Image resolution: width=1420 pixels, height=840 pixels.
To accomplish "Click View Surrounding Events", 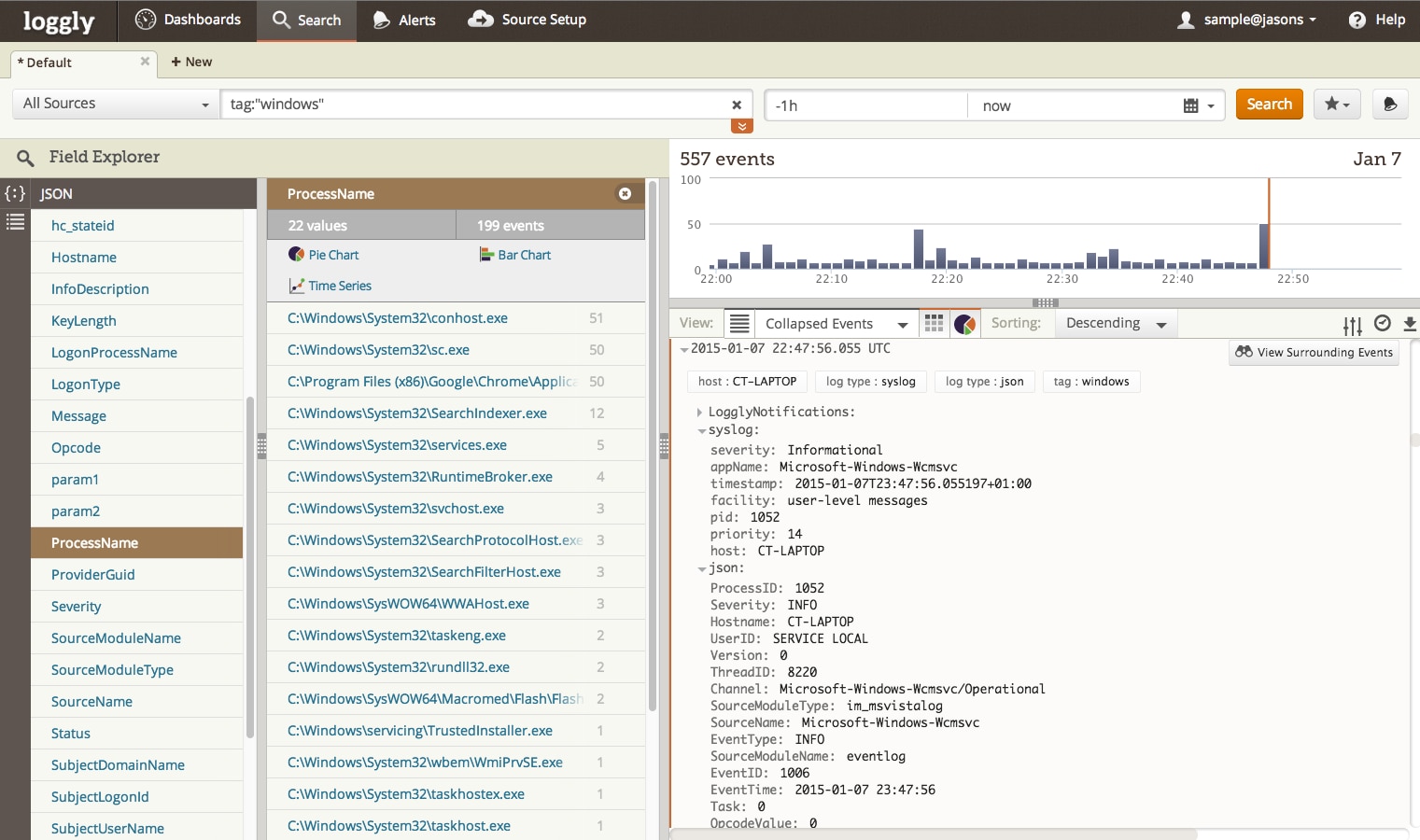I will coord(1314,352).
